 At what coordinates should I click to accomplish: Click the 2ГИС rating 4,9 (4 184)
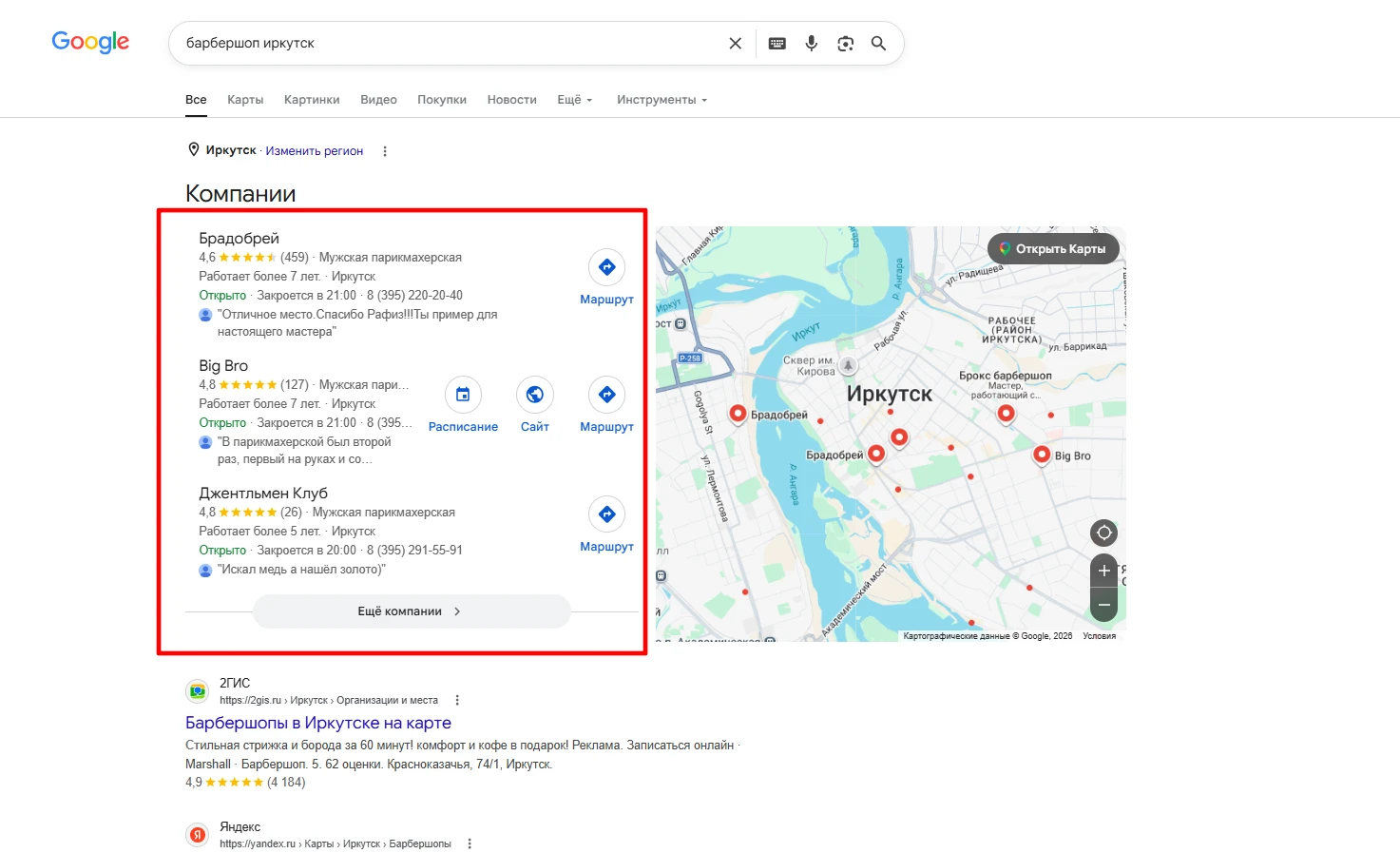[245, 783]
